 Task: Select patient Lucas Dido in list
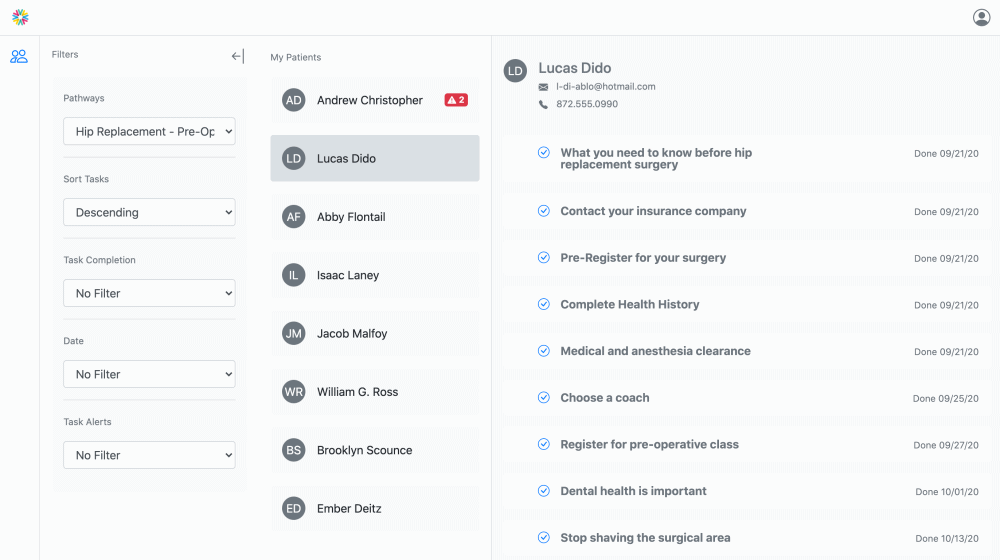tap(375, 158)
